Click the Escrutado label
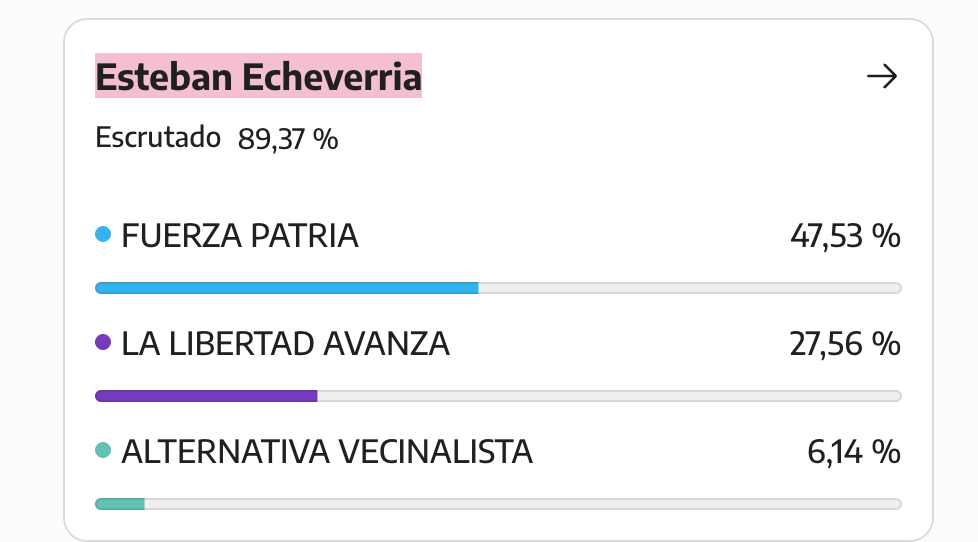This screenshot has width=978, height=542. [x=158, y=137]
